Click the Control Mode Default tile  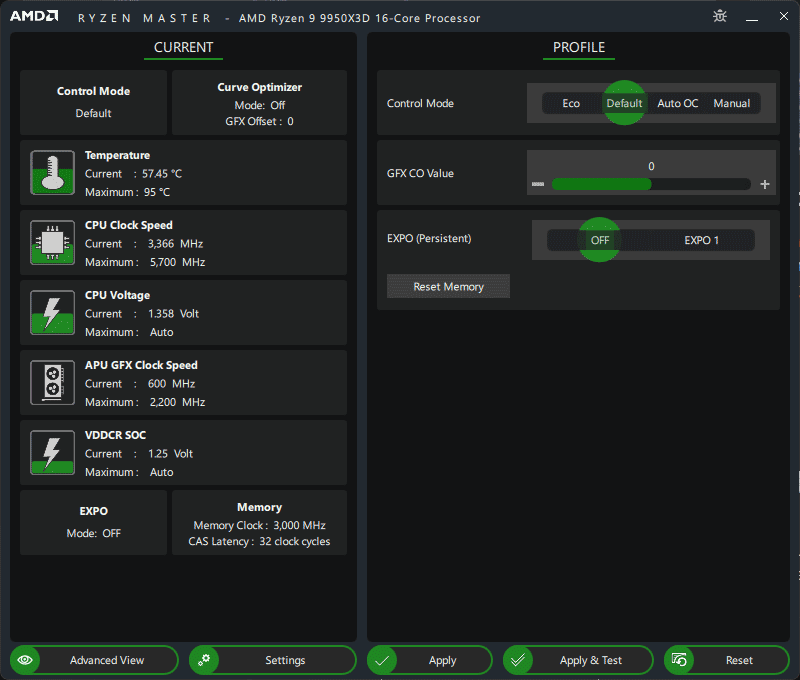[x=93, y=102]
